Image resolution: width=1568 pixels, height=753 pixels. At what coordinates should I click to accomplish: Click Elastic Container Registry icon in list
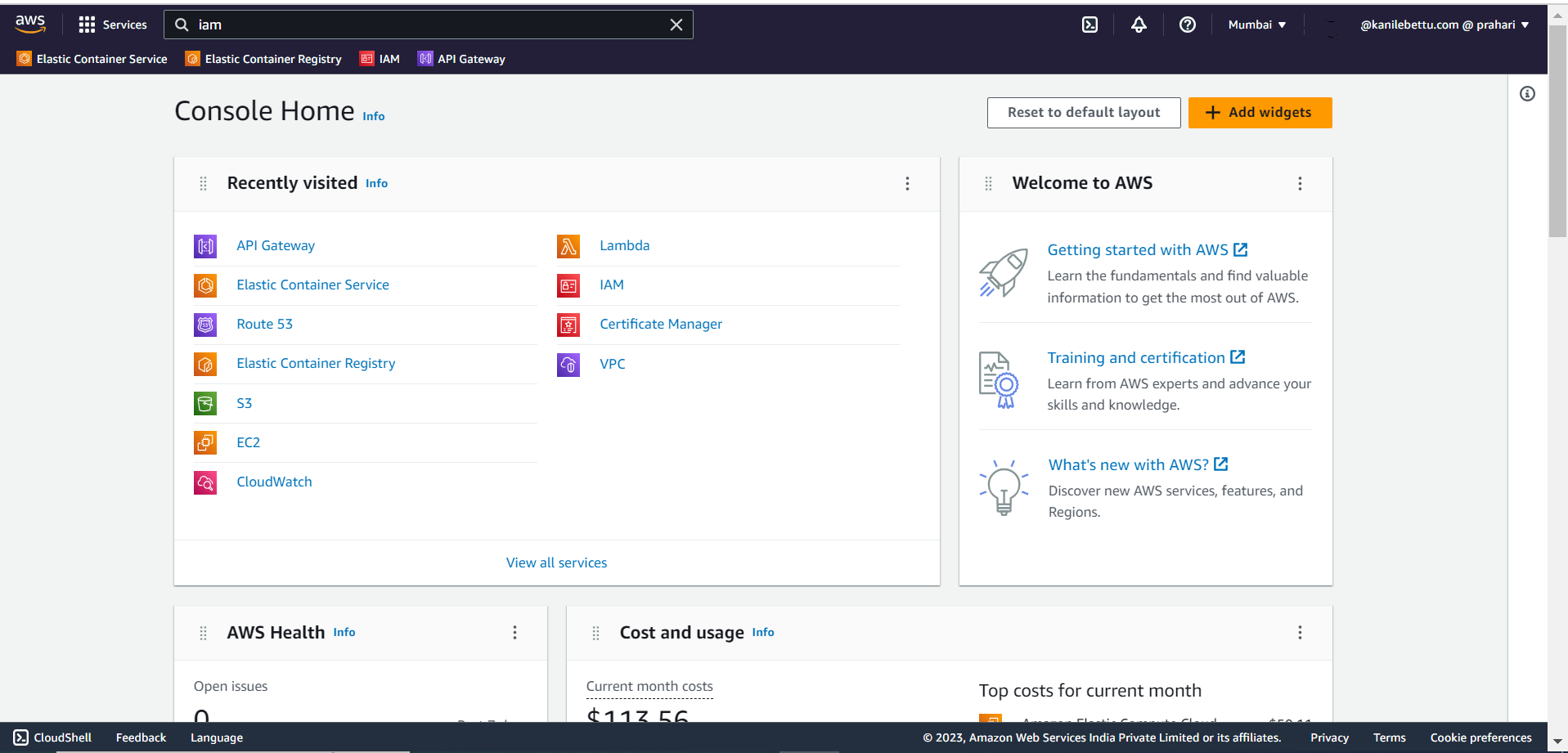[x=205, y=364]
